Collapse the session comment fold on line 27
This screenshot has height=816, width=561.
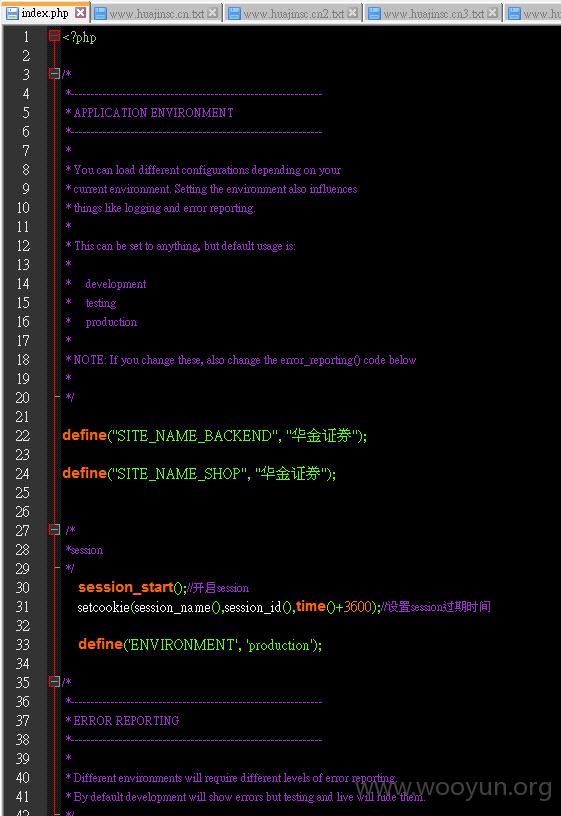click(x=54, y=530)
